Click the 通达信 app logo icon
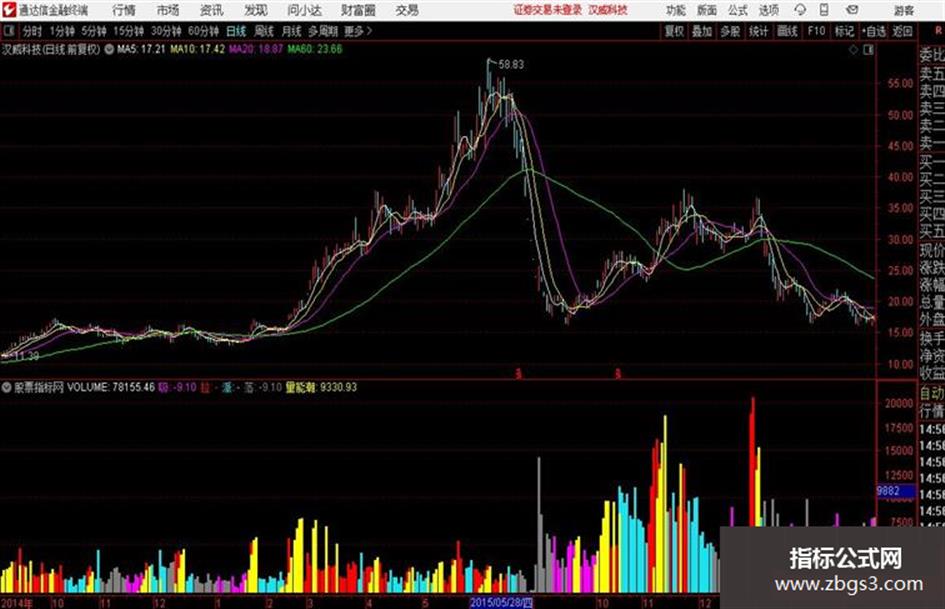 (x=8, y=10)
